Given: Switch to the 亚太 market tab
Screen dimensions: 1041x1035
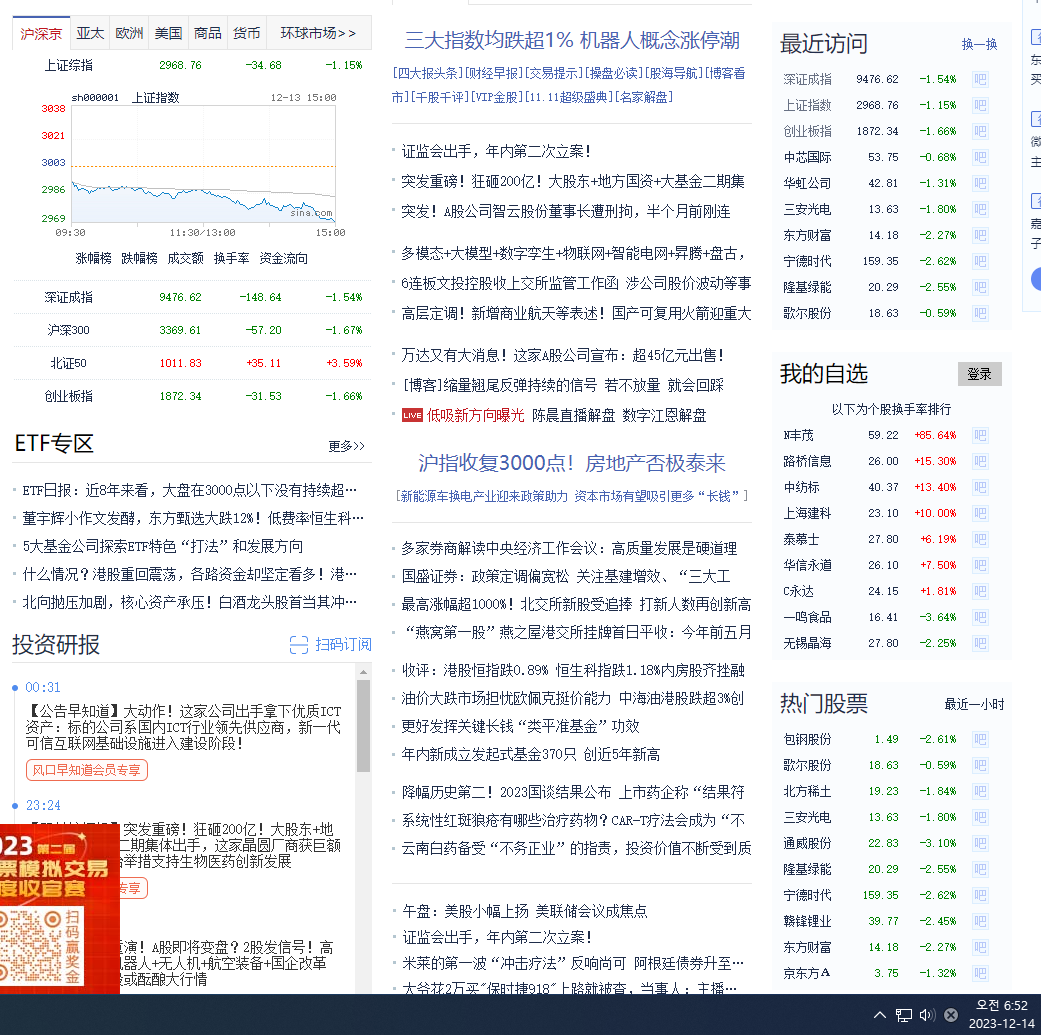Looking at the screenshot, I should [90, 33].
